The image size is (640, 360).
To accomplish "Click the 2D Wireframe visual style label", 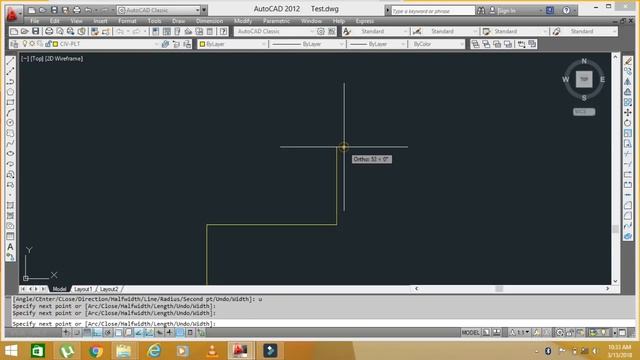I will tap(64, 58).
